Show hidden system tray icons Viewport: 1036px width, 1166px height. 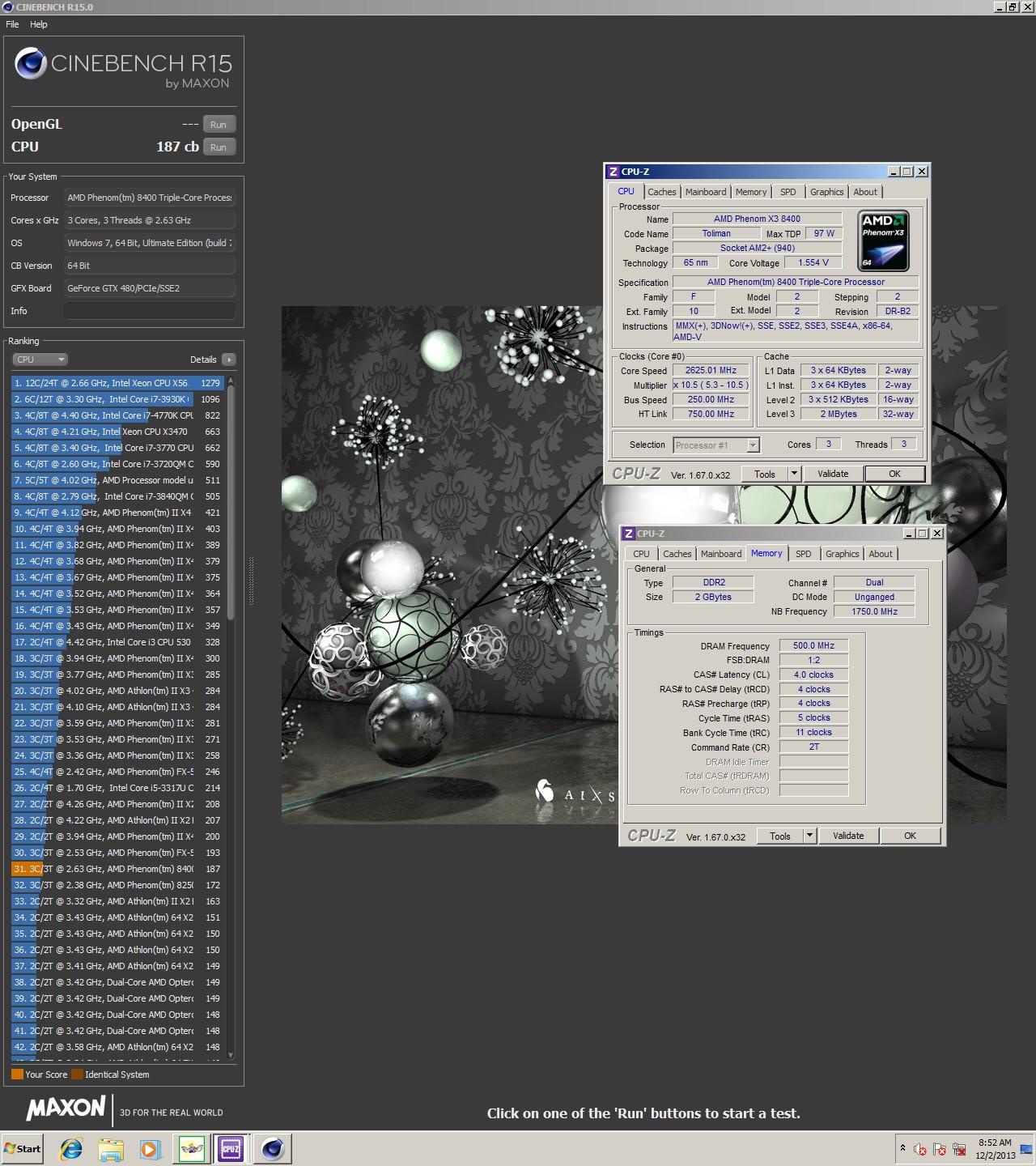[902, 1148]
